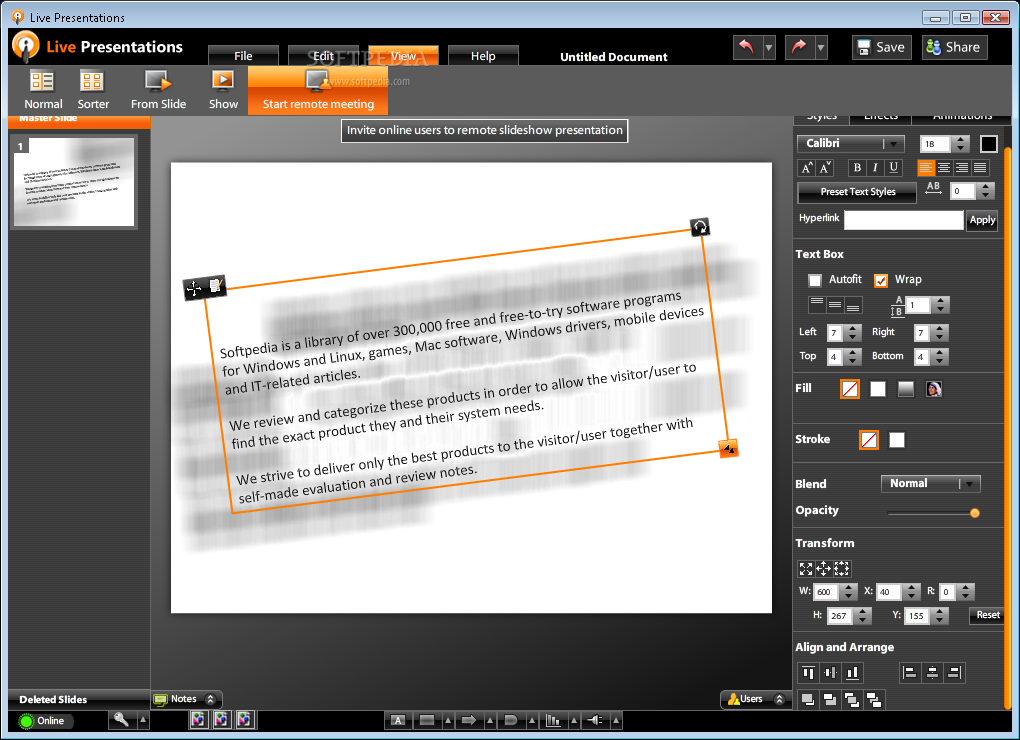
Task: Reset the transform
Action: pos(987,615)
